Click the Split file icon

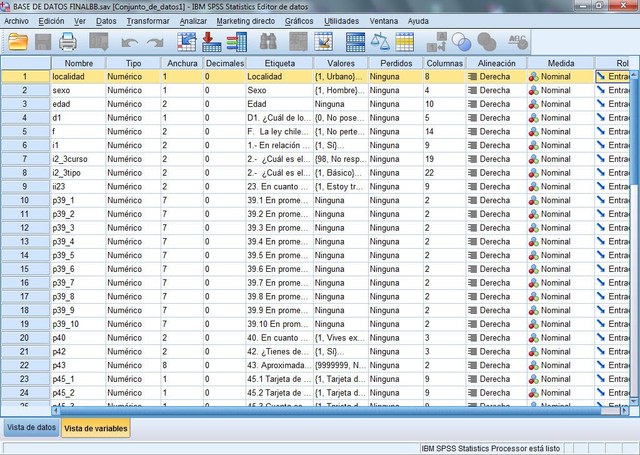(x=355, y=42)
